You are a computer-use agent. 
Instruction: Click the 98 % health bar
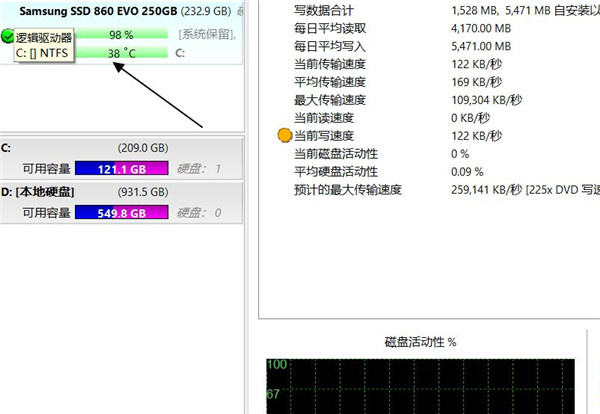(121, 34)
